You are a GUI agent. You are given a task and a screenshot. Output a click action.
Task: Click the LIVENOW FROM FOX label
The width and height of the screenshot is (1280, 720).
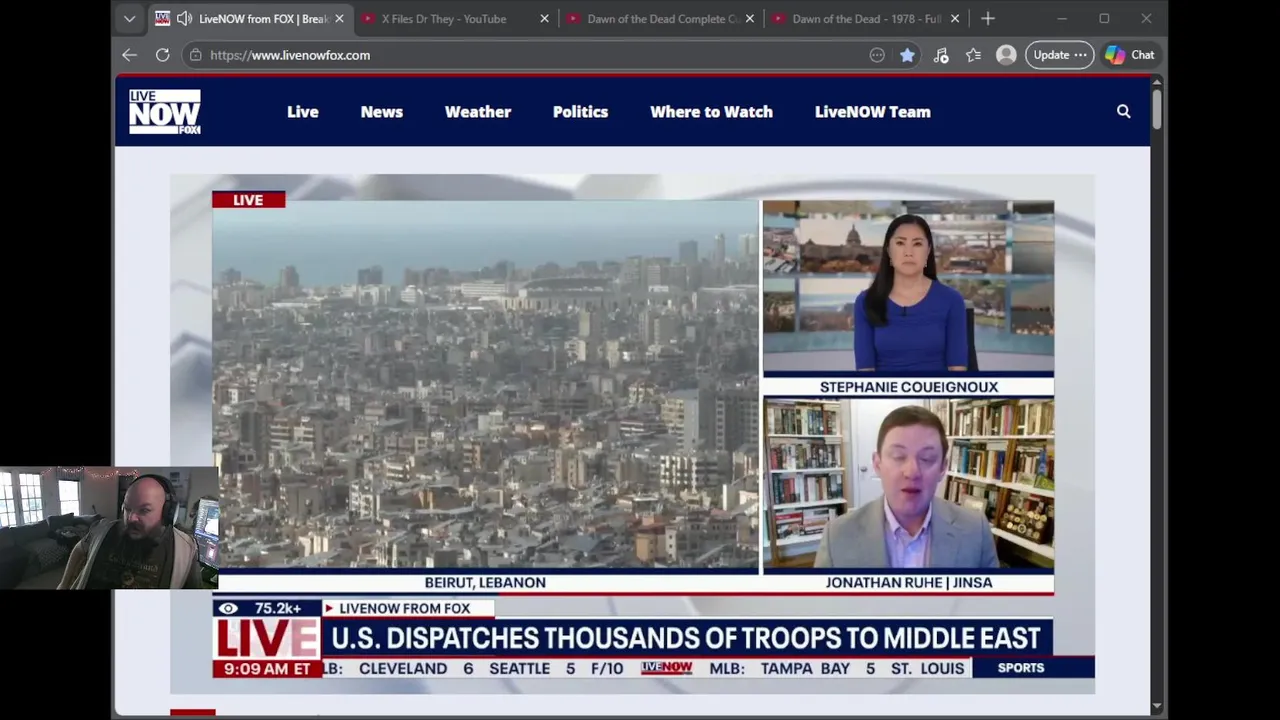[404, 608]
